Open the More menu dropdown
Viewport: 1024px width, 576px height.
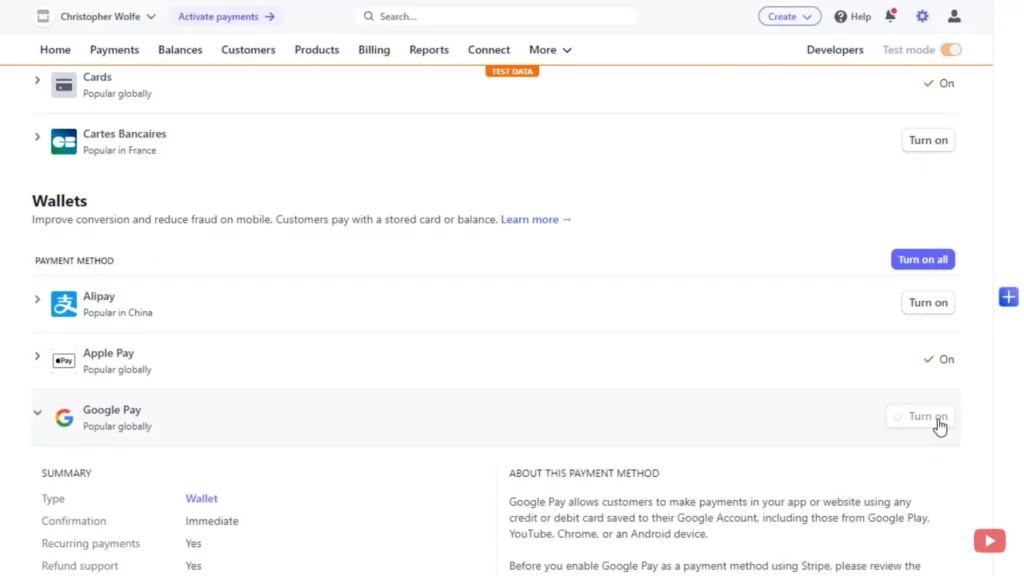(550, 50)
